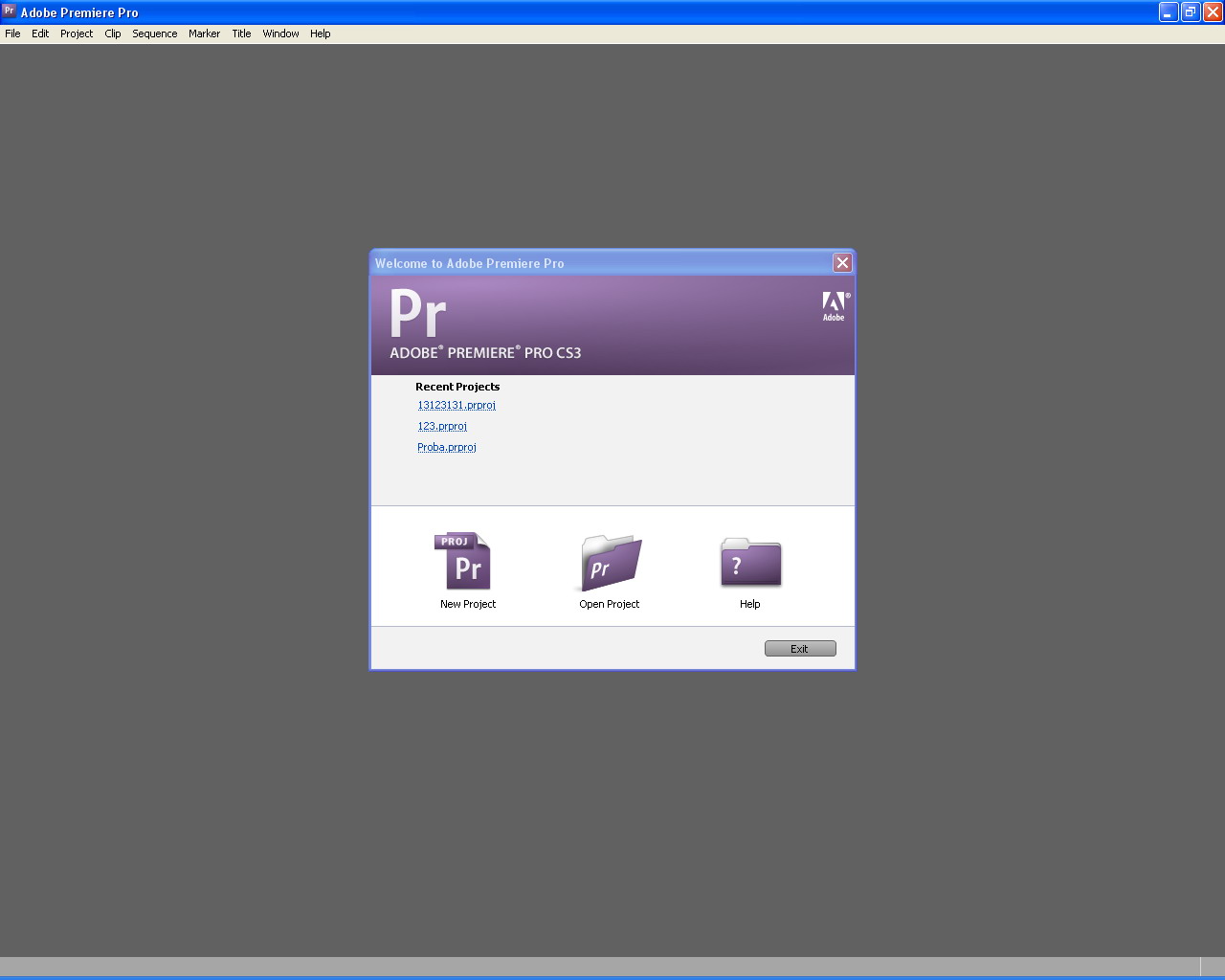Restore down the Adobe Premiere Pro window

[1191, 12]
